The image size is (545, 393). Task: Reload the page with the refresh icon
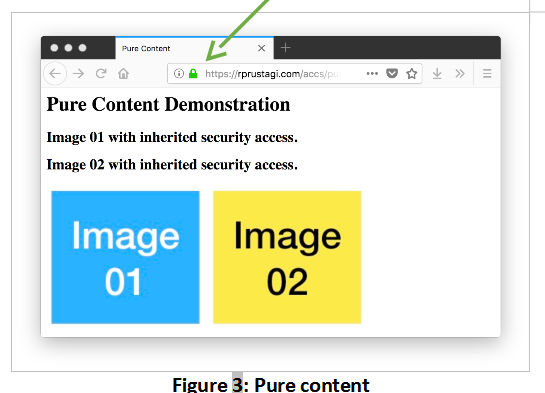pyautogui.click(x=101, y=73)
